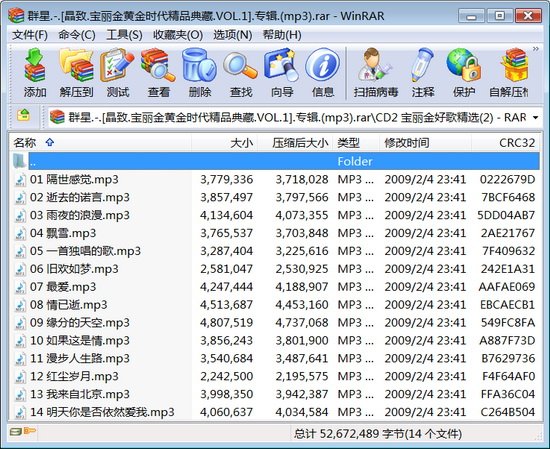The height and width of the screenshot is (449, 550).
Task: Click MP3 icon of 04 飘雪.mp3
Action: tap(20, 233)
